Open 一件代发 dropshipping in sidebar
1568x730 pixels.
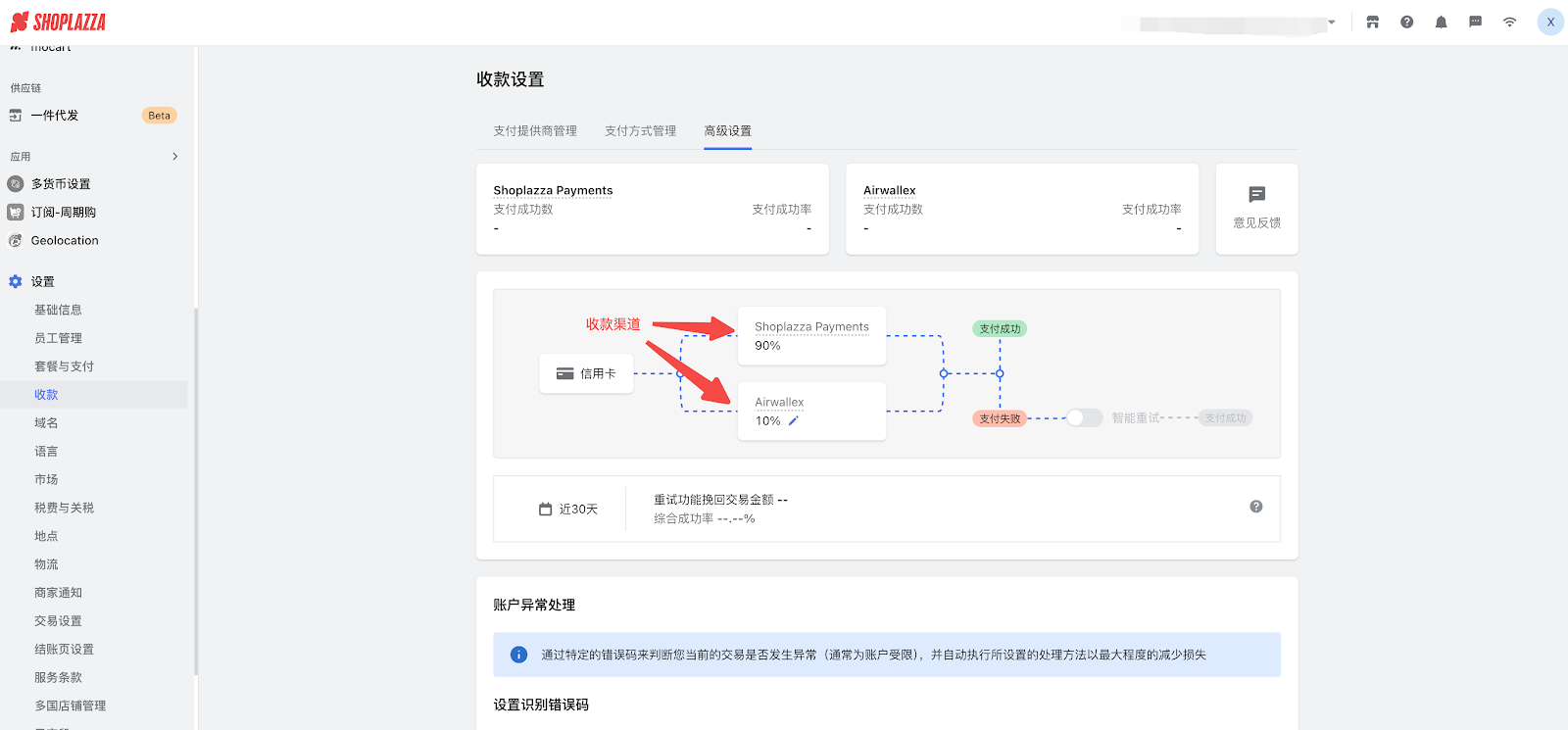click(x=55, y=116)
